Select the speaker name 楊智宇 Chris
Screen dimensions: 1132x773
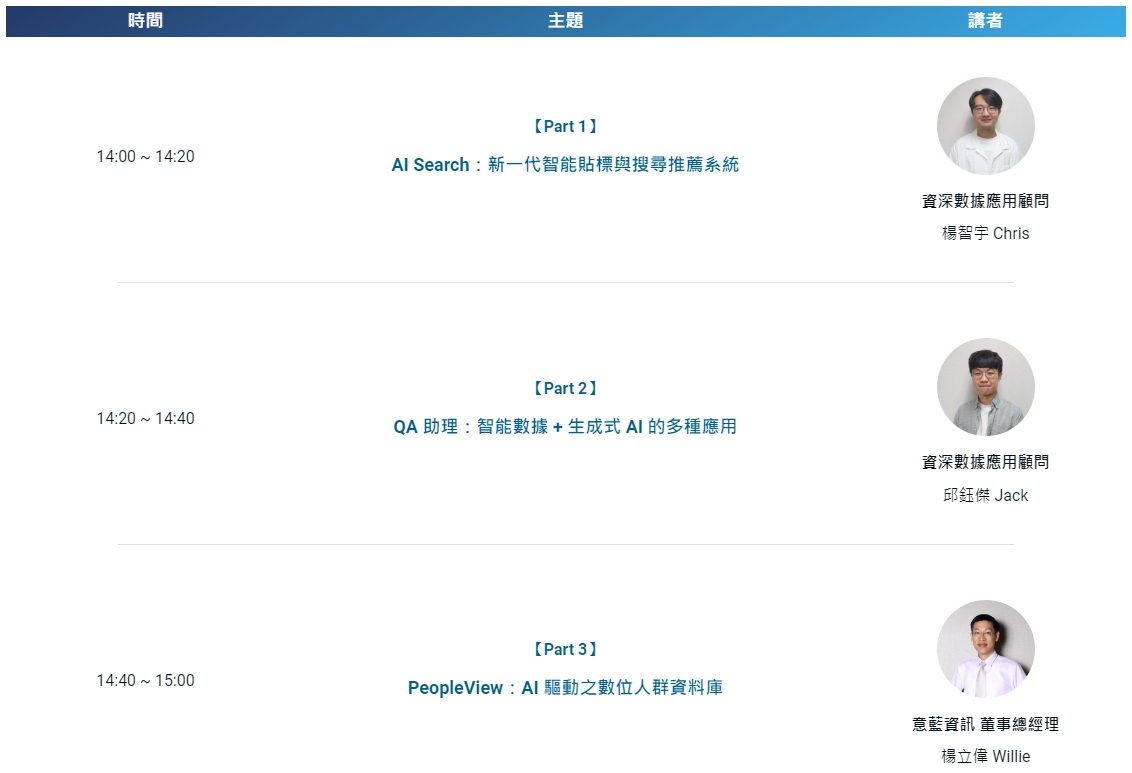point(985,233)
